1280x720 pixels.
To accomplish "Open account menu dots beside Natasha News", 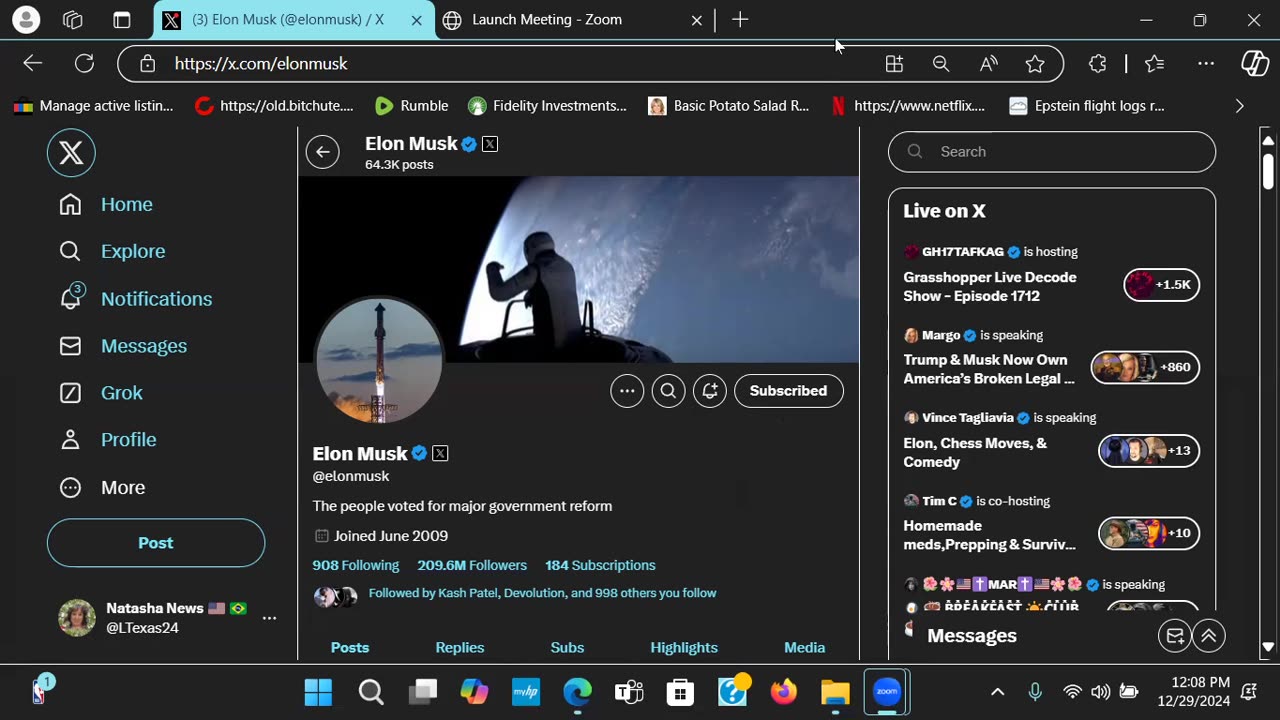I will (x=269, y=618).
